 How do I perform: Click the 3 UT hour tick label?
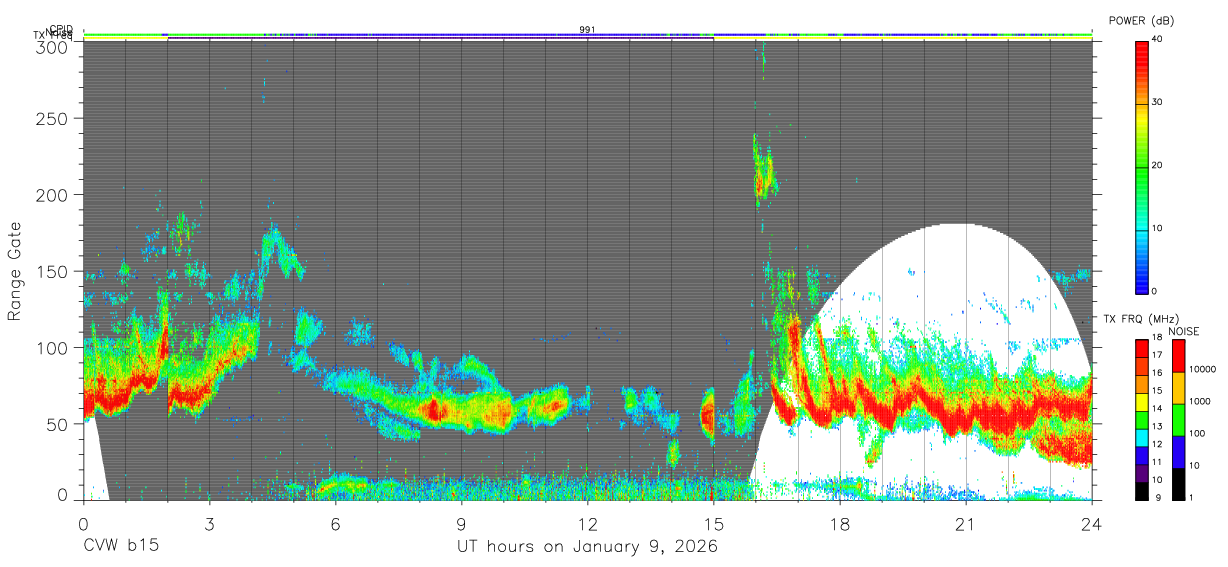209,524
